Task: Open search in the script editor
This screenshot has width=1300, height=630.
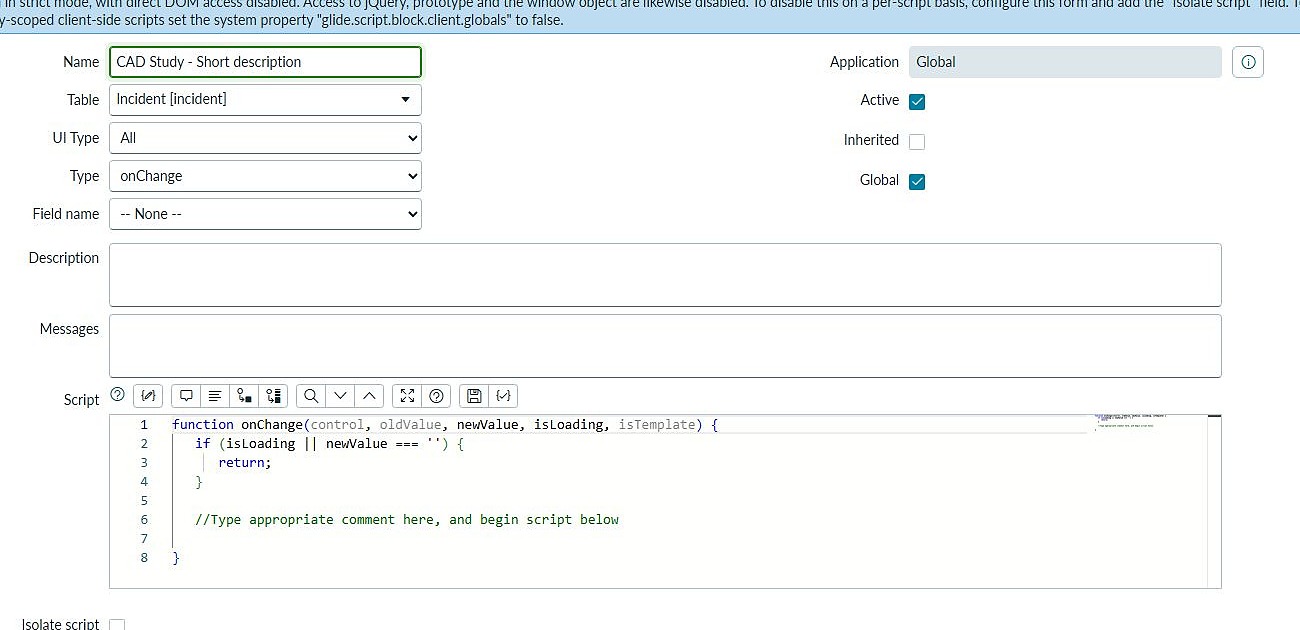Action: coord(311,396)
